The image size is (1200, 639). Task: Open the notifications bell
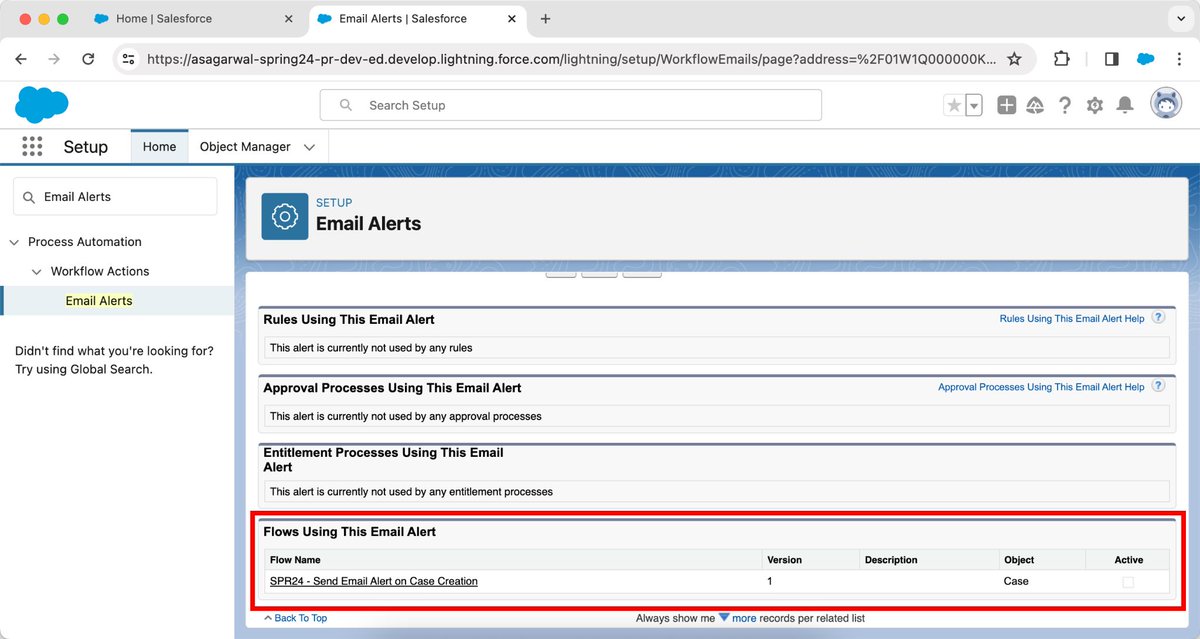1125,105
